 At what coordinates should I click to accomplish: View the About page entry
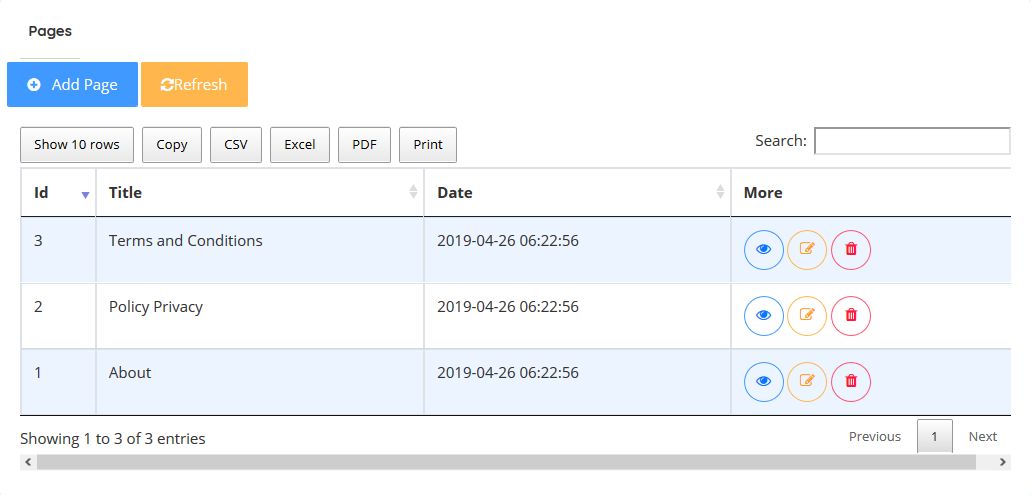764,382
